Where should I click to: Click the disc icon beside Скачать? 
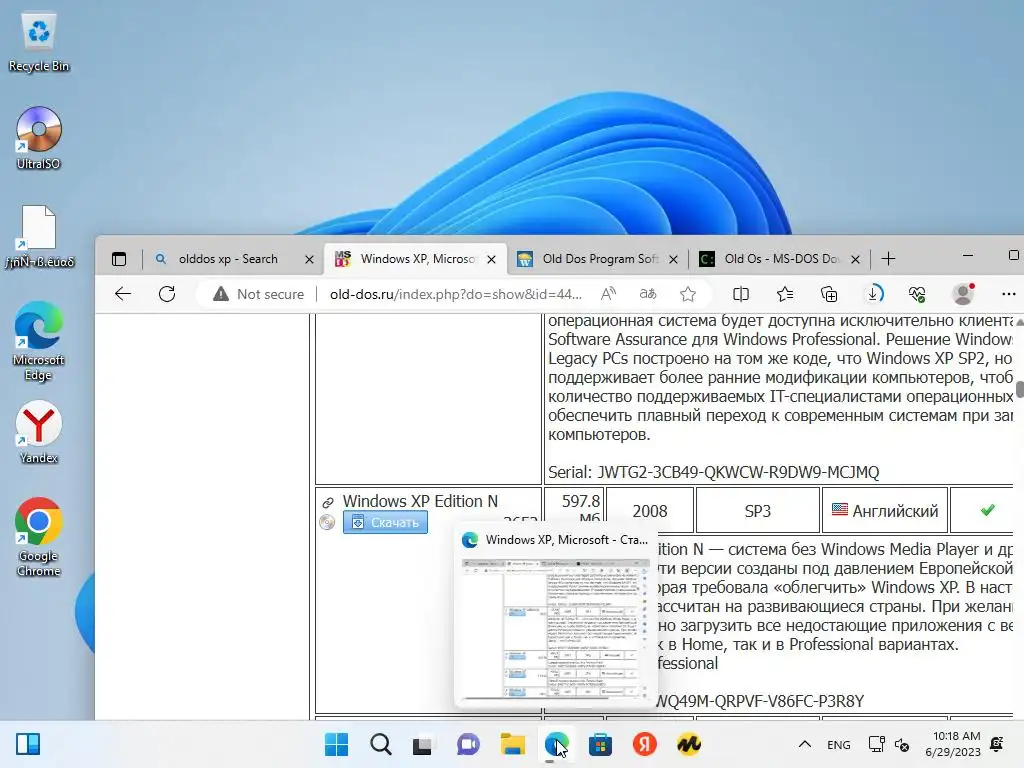[x=327, y=522]
